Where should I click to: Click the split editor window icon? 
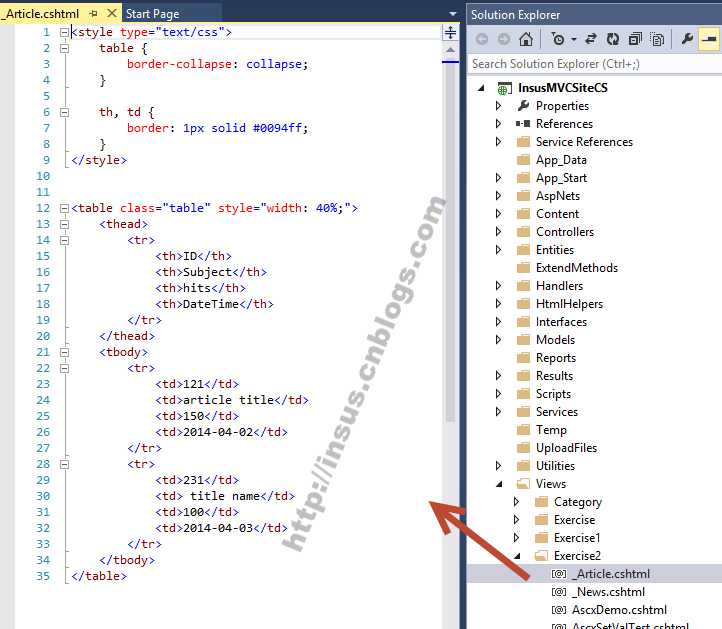[450, 32]
